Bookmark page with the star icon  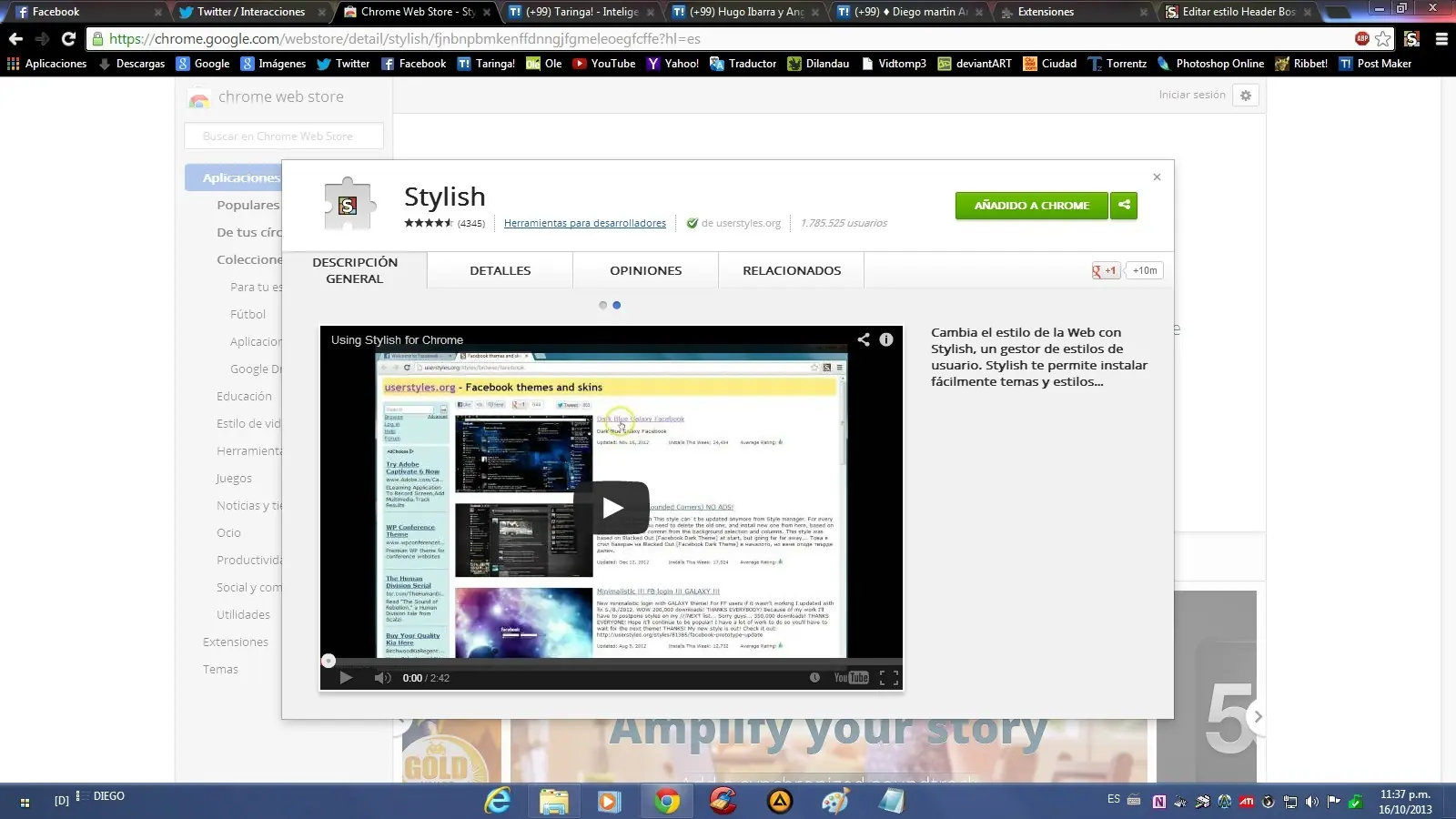click(1383, 39)
